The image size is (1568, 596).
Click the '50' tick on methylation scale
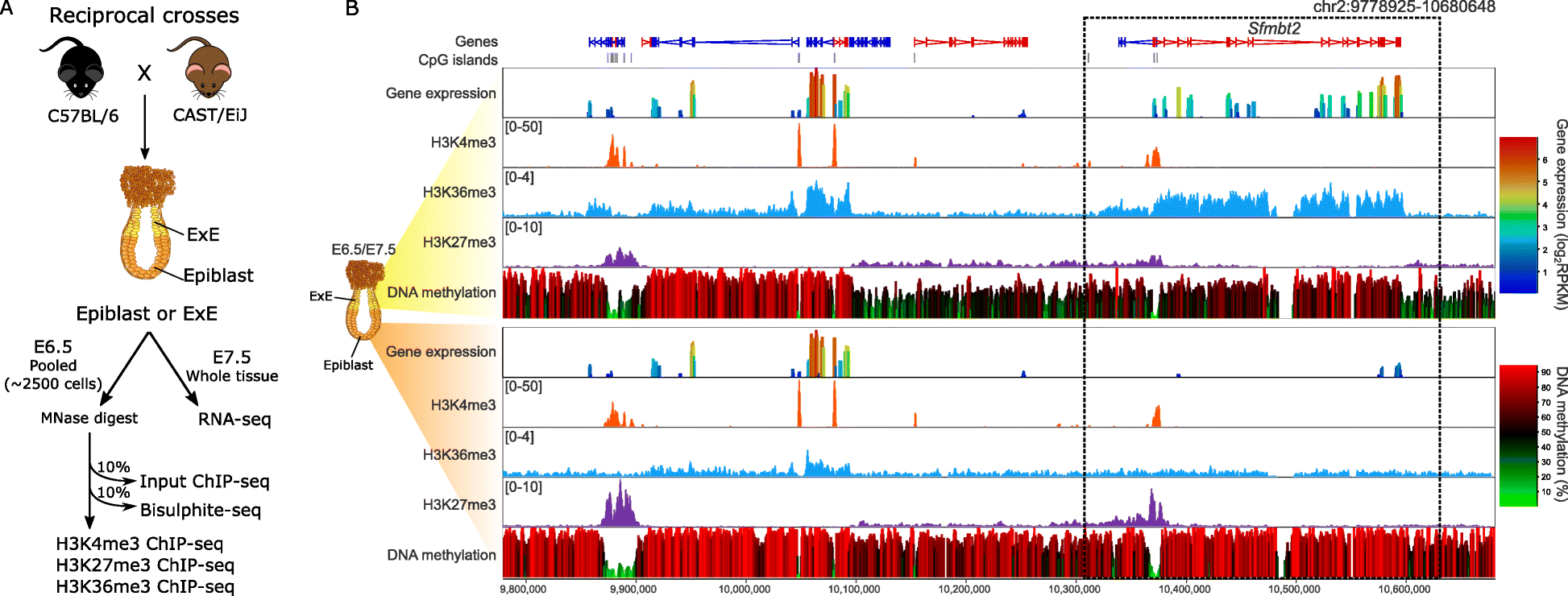point(1545,433)
